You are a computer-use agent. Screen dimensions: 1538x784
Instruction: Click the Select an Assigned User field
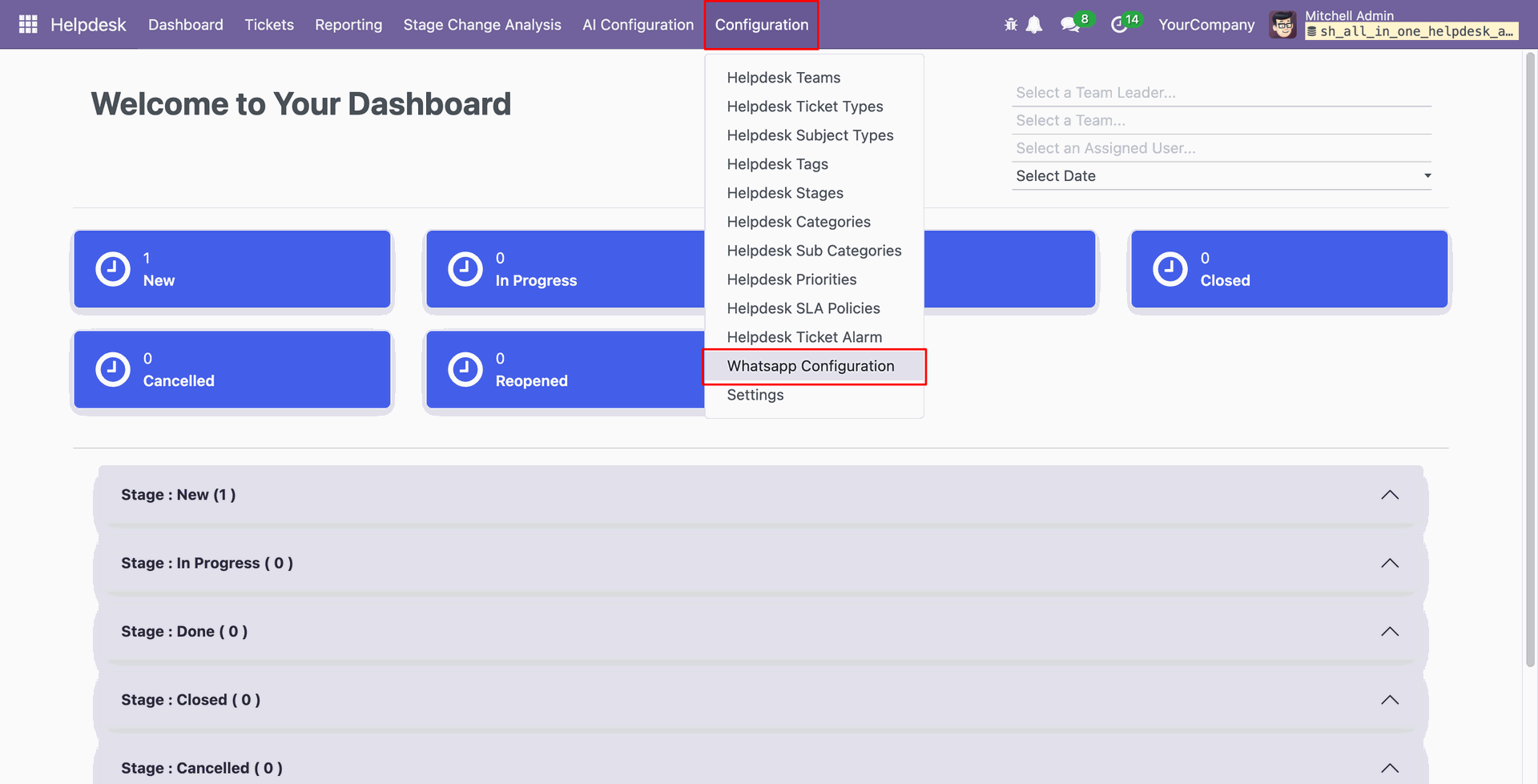(x=1222, y=148)
